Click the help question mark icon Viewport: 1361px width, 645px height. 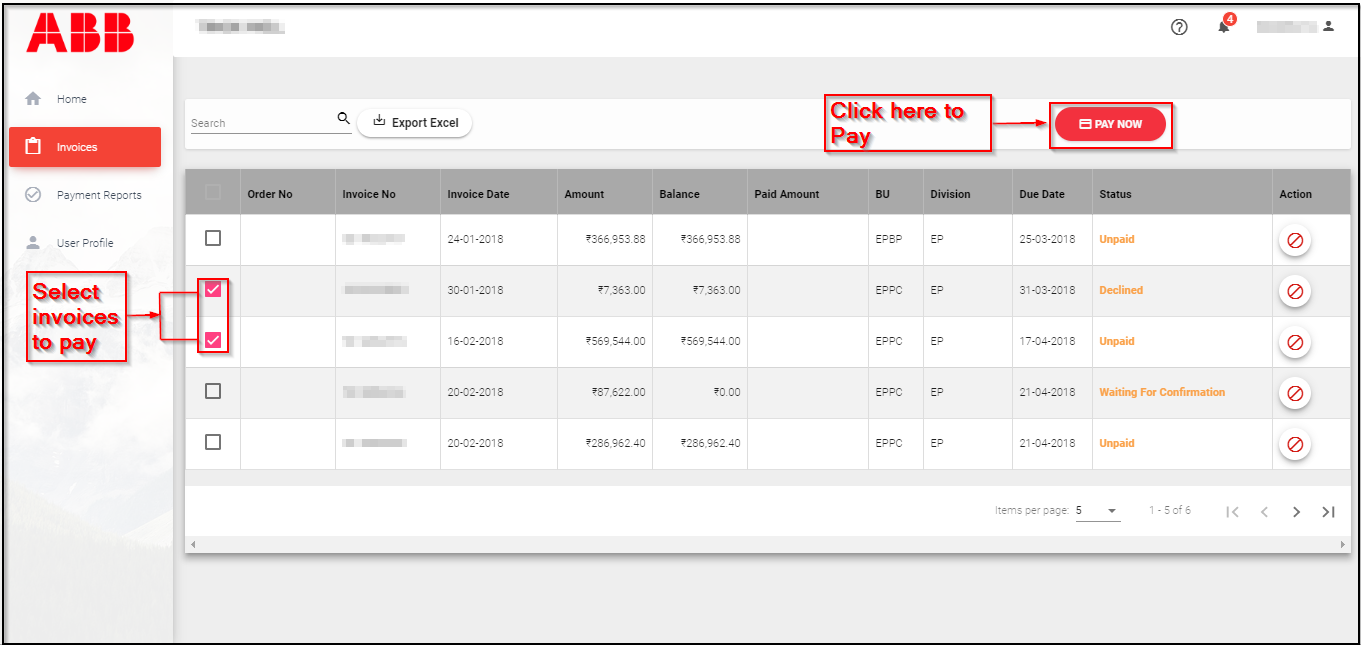tap(1179, 27)
